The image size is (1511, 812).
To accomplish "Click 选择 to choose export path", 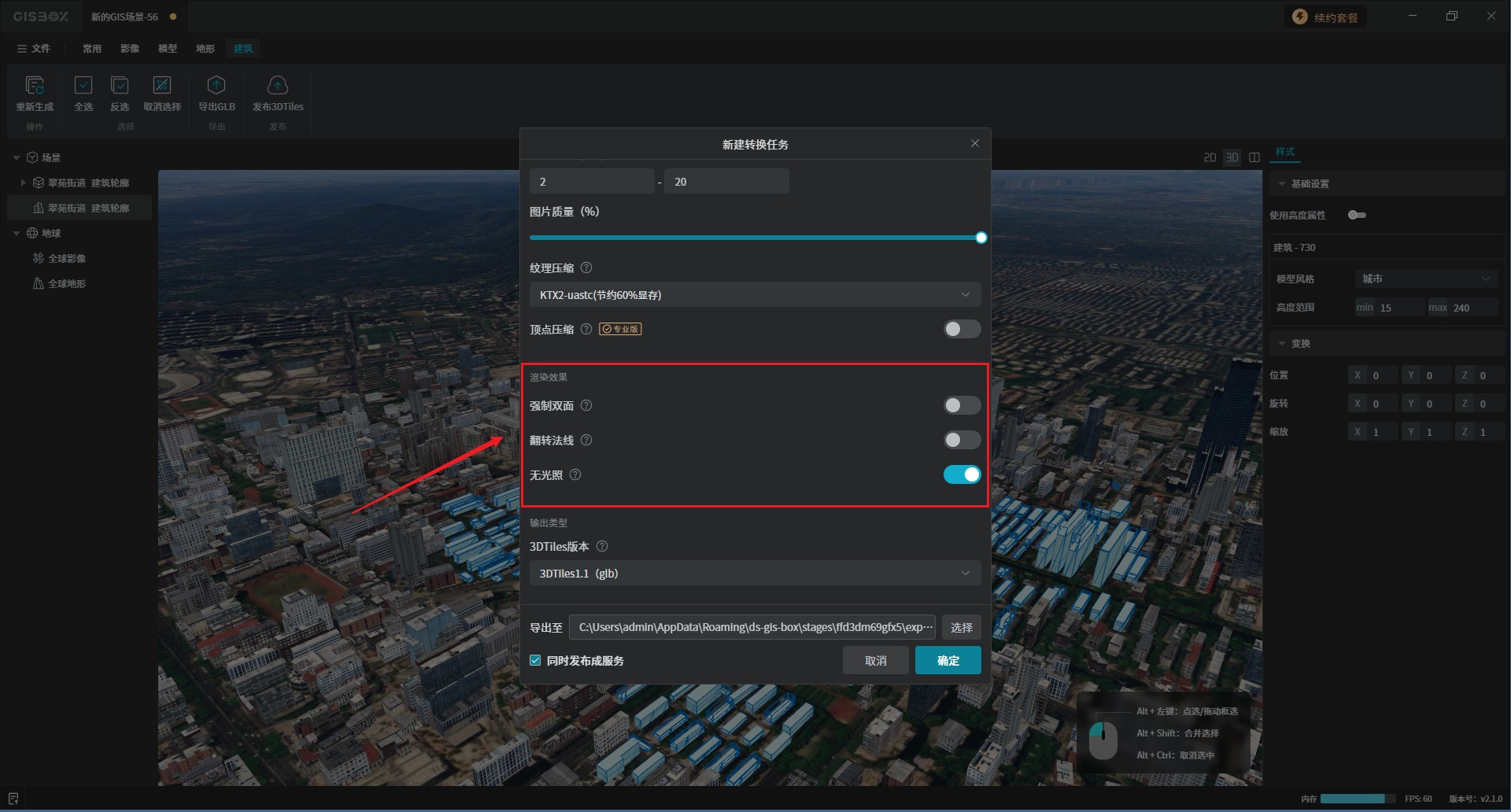I will tap(961, 628).
